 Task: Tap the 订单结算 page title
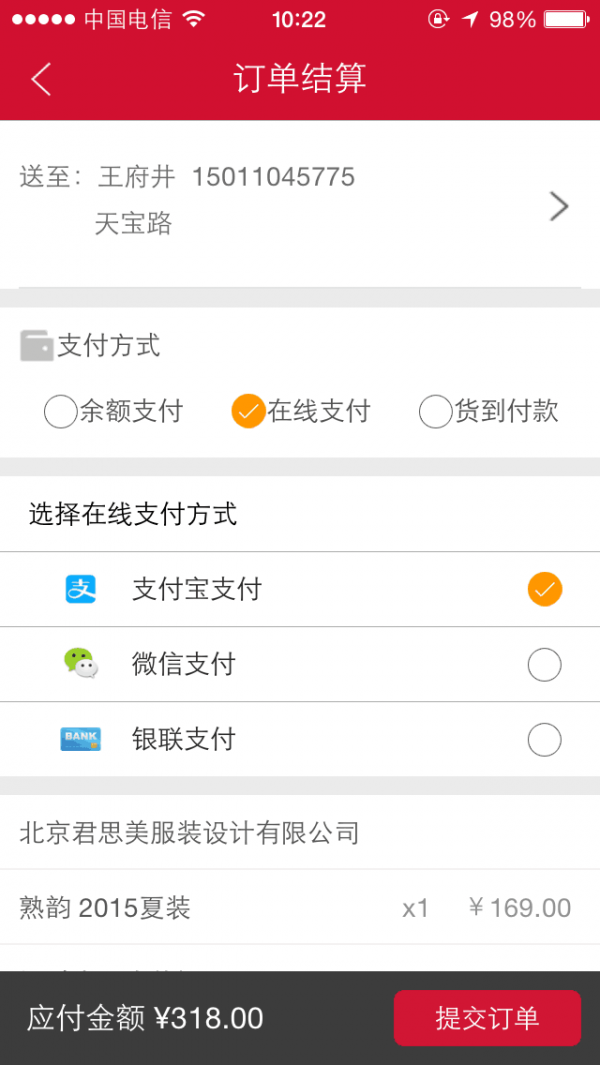point(300,79)
